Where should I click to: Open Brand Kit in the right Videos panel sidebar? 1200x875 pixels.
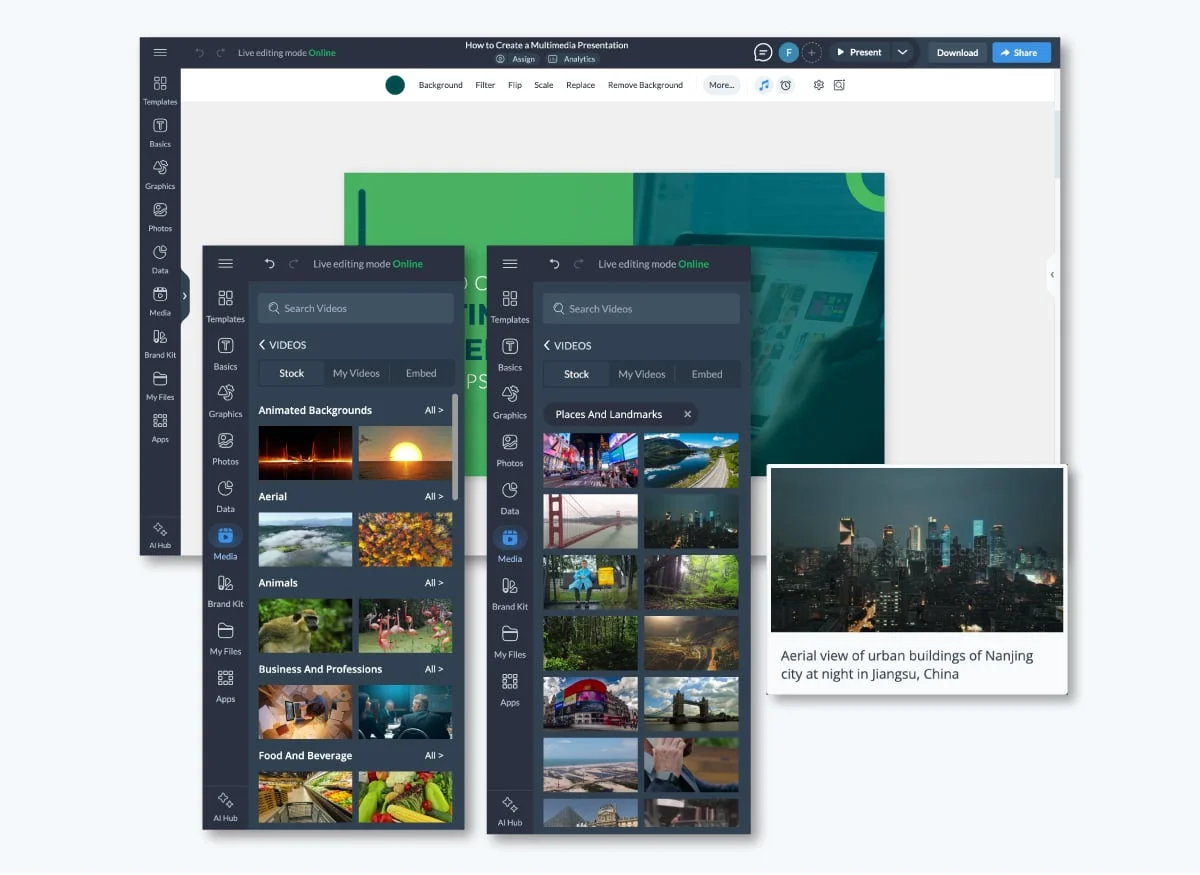coord(510,594)
